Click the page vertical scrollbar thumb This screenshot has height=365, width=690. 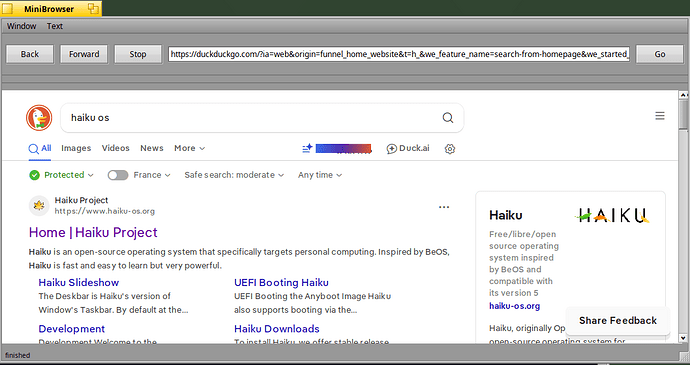(683, 114)
